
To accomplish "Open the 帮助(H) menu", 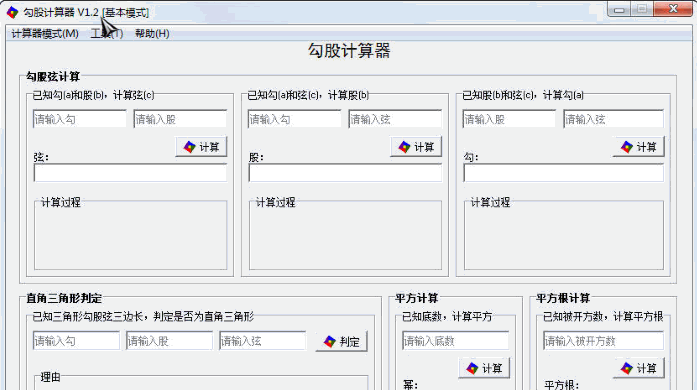I will tap(152, 33).
